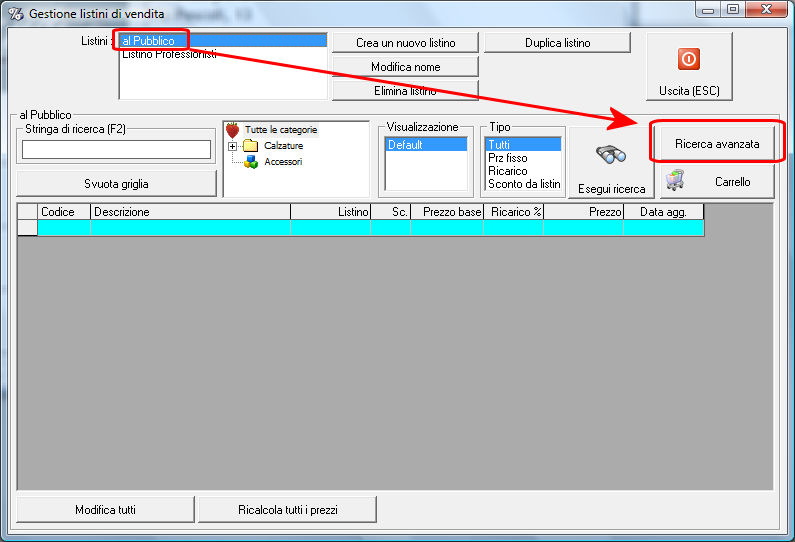This screenshot has width=795, height=542.
Task: Click the 'Elimina listino' button
Action: coord(405,90)
